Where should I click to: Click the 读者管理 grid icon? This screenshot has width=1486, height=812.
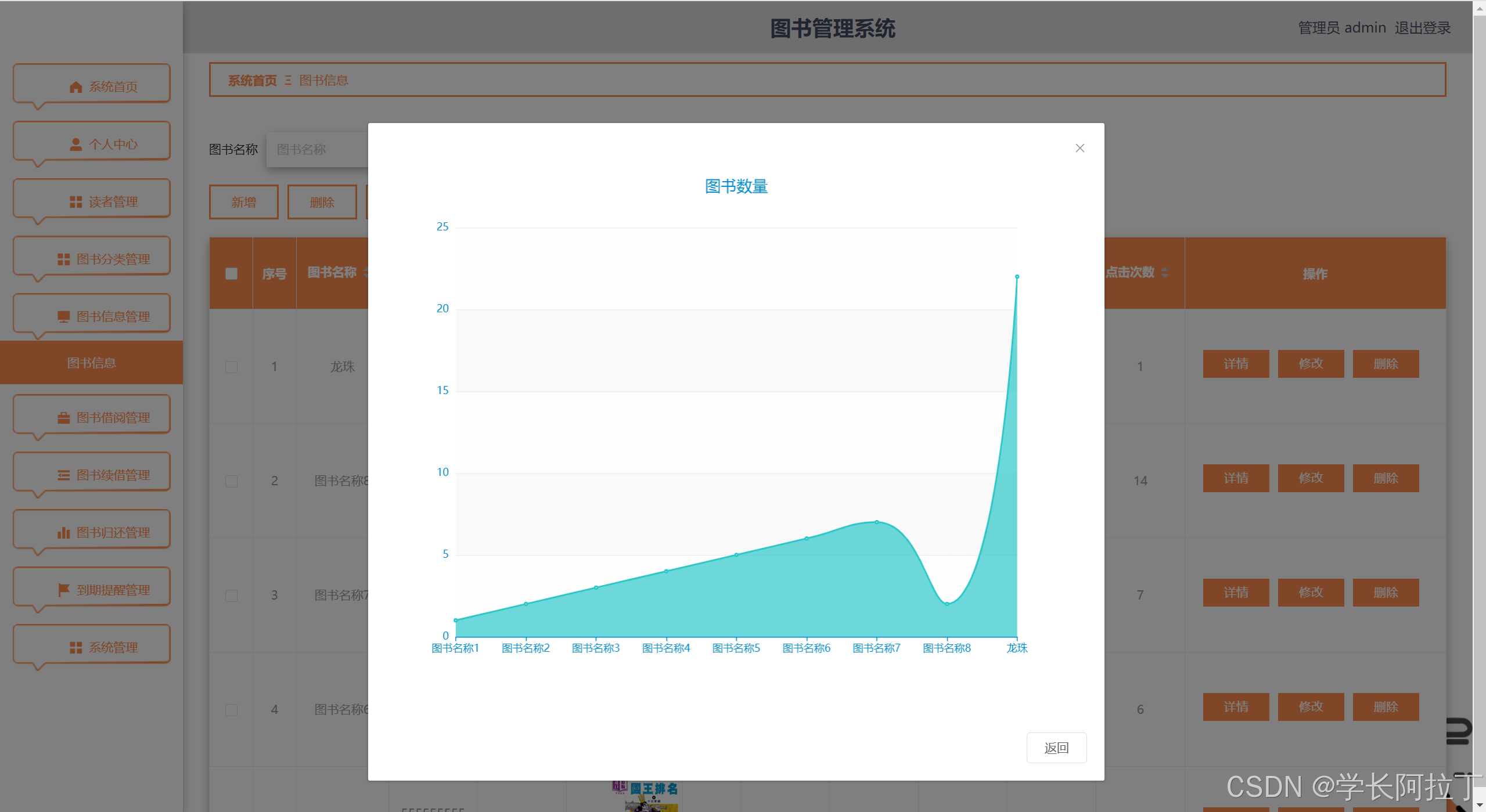75,201
